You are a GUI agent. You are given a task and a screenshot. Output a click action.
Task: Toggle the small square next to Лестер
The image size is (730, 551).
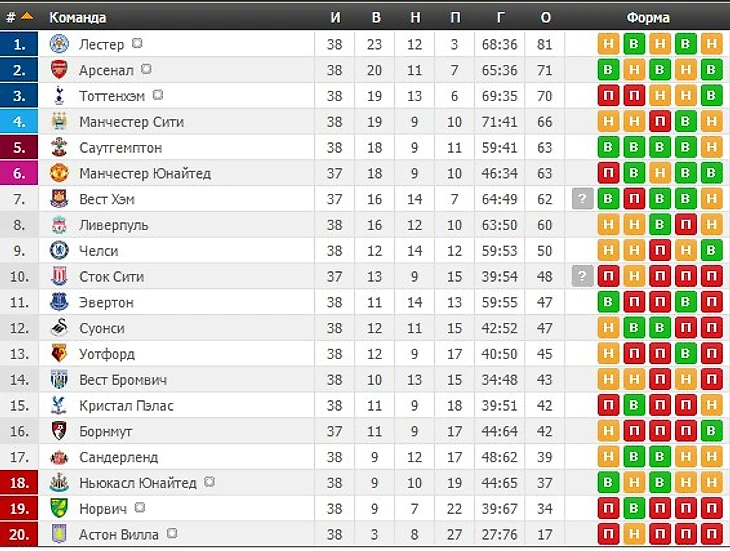[137, 43]
